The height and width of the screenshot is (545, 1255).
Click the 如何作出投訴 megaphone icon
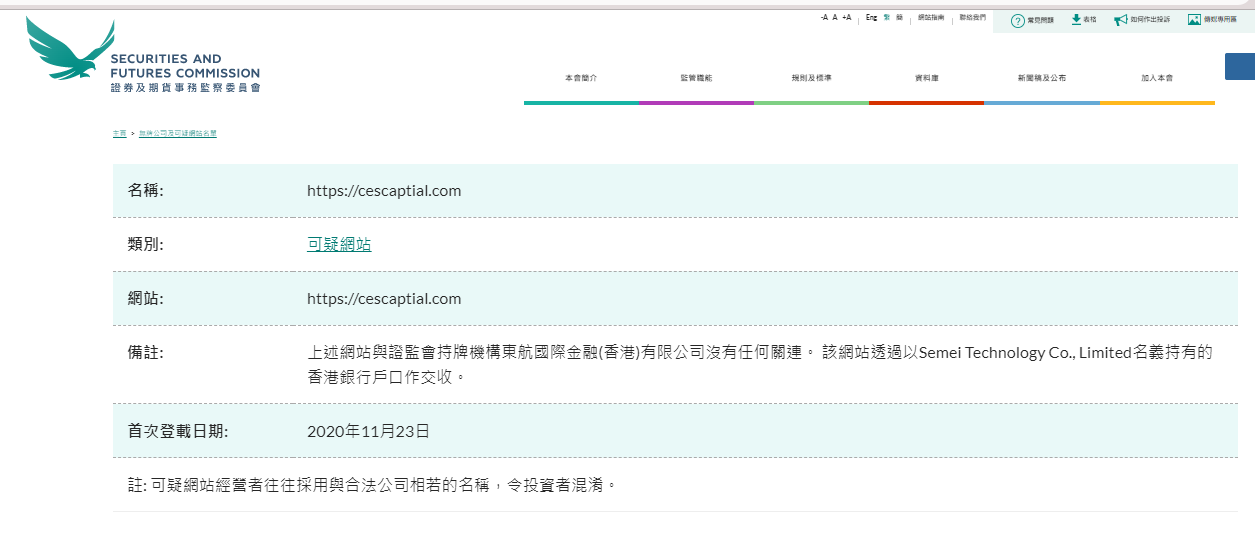pos(1121,20)
